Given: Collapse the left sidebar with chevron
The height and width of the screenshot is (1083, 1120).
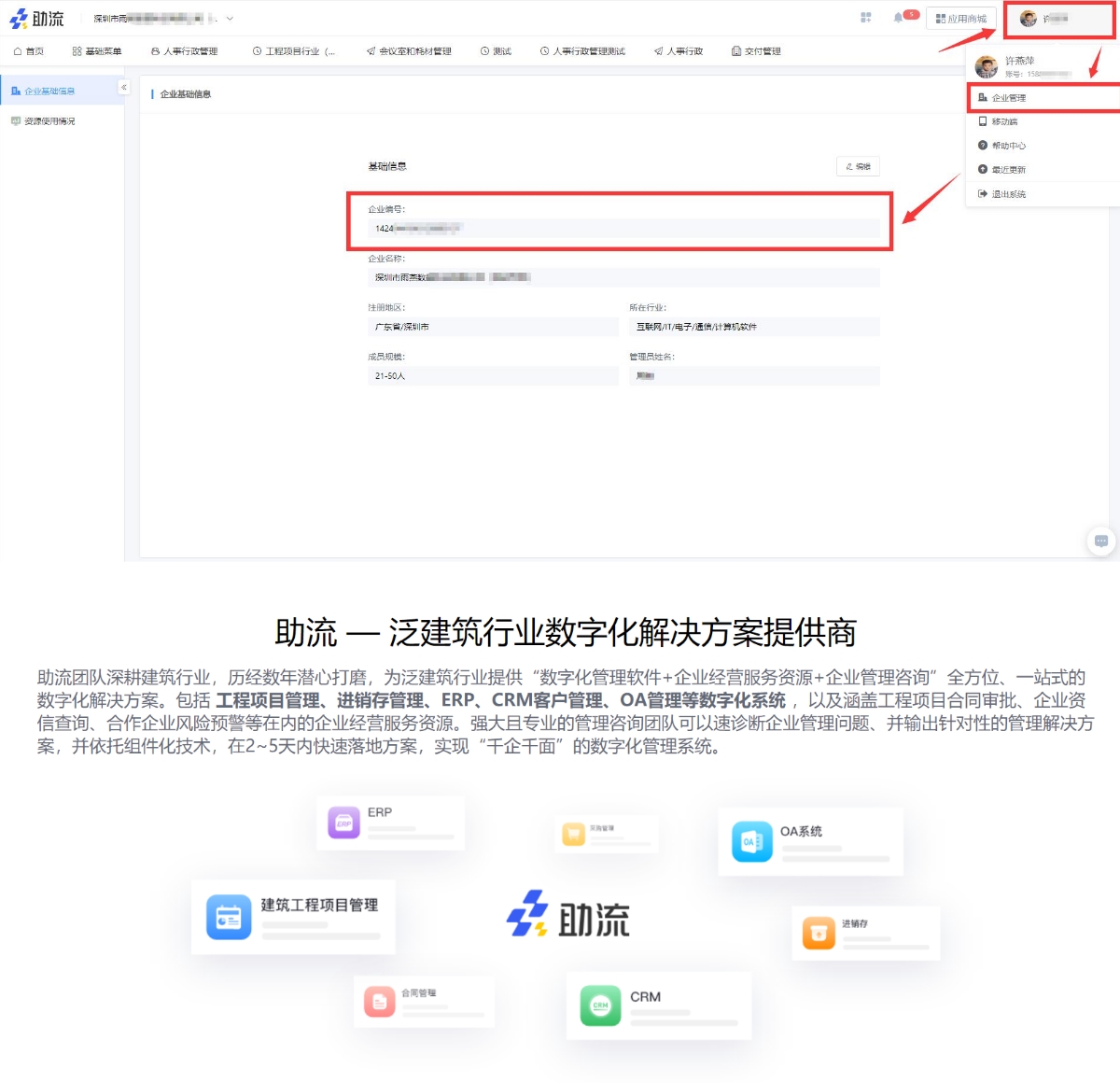Looking at the screenshot, I should pos(123,87).
